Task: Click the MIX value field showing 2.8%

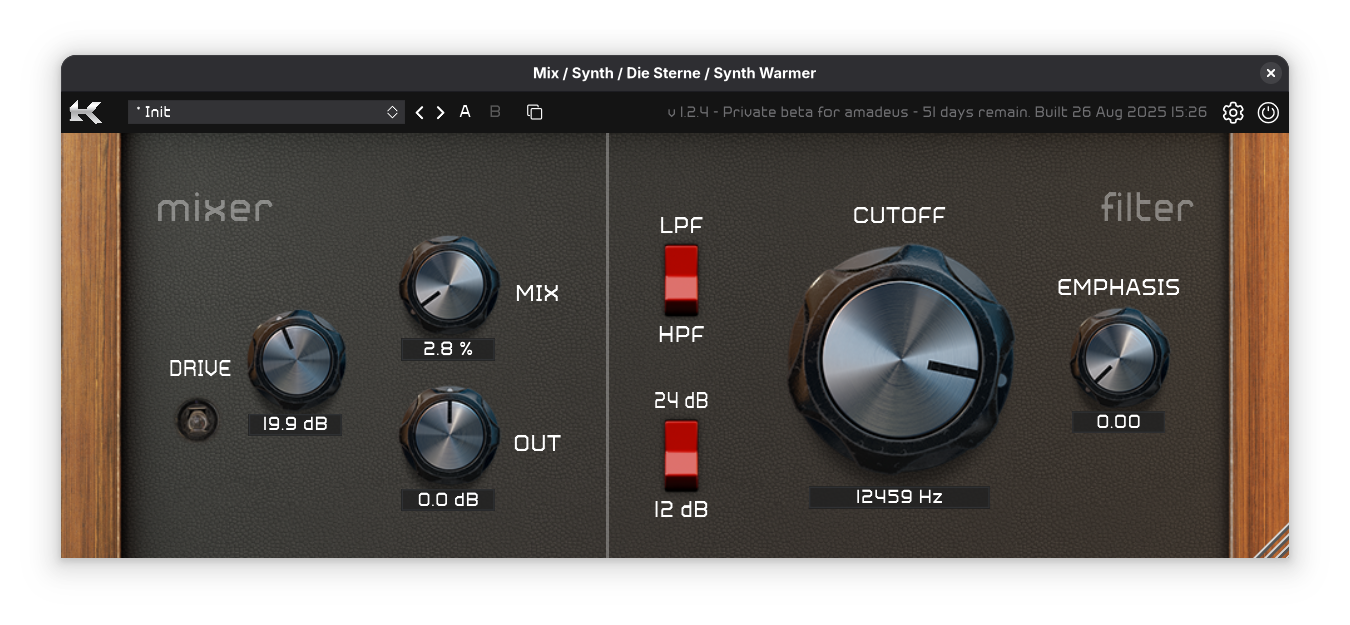Action: coord(447,349)
